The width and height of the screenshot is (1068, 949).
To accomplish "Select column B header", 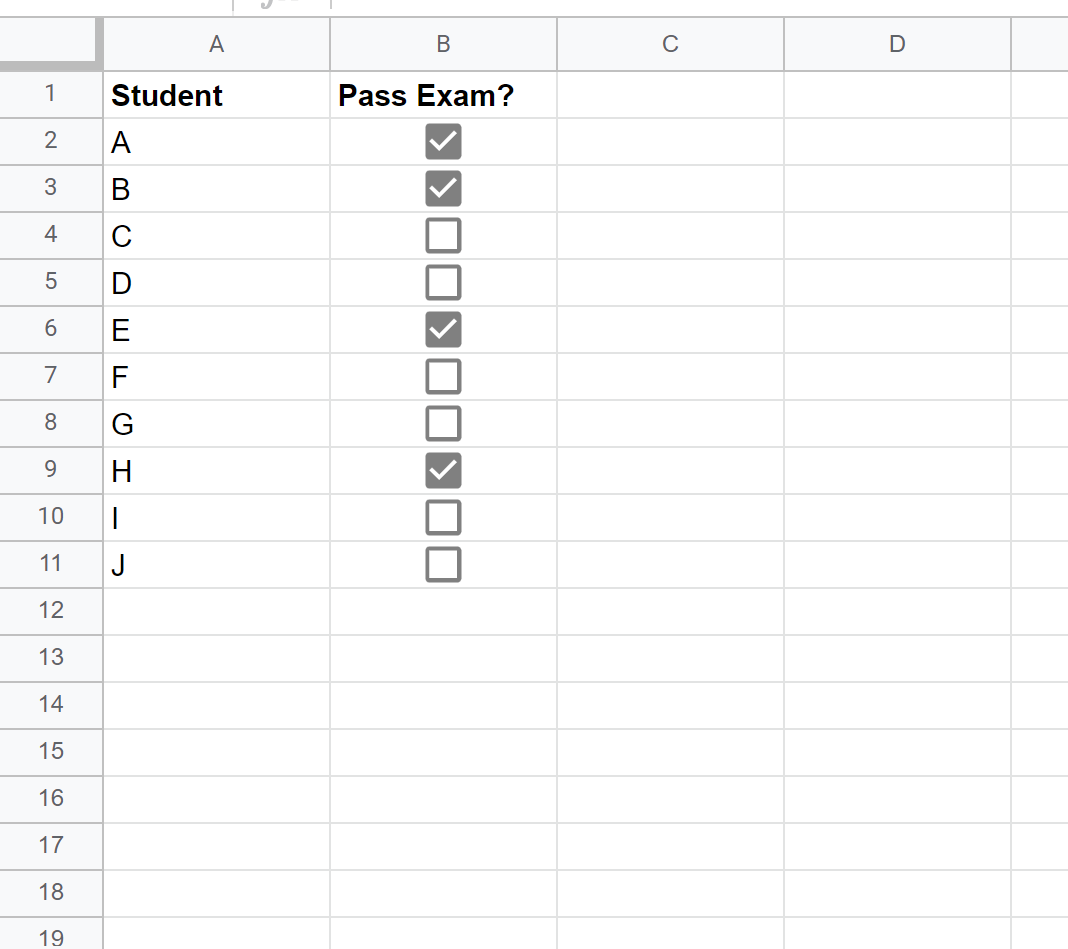I will pos(443,44).
